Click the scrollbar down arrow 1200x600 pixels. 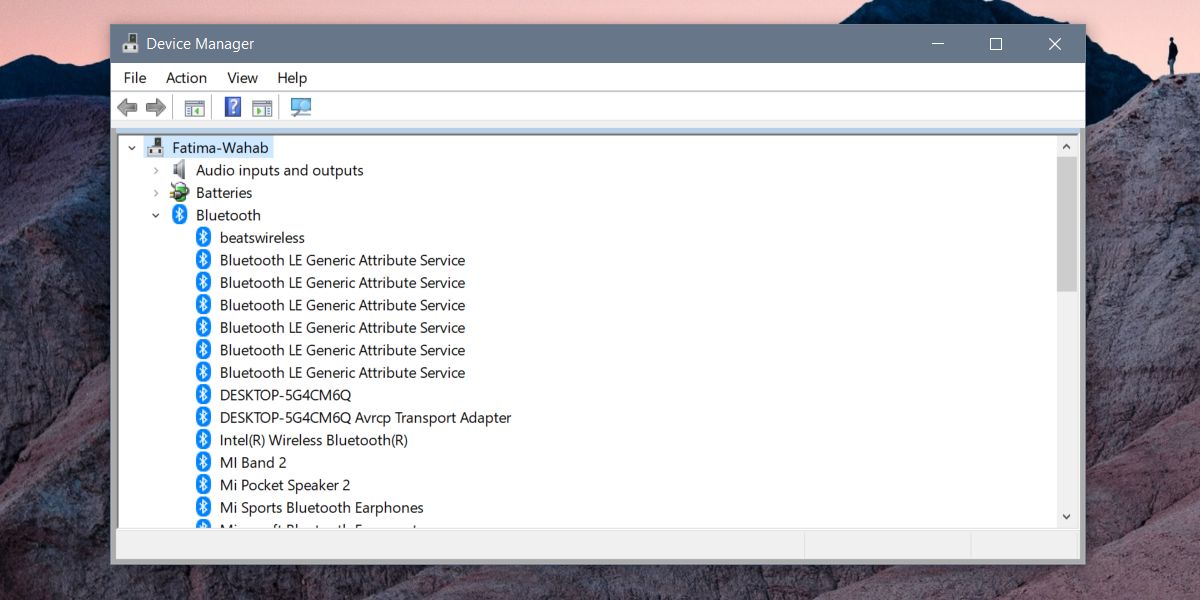(1066, 516)
